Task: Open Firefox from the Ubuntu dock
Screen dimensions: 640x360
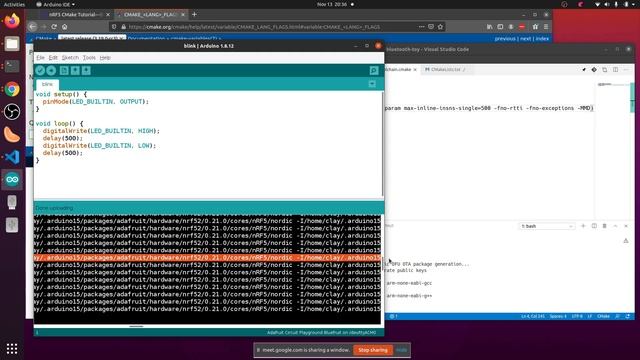Action: [12, 21]
